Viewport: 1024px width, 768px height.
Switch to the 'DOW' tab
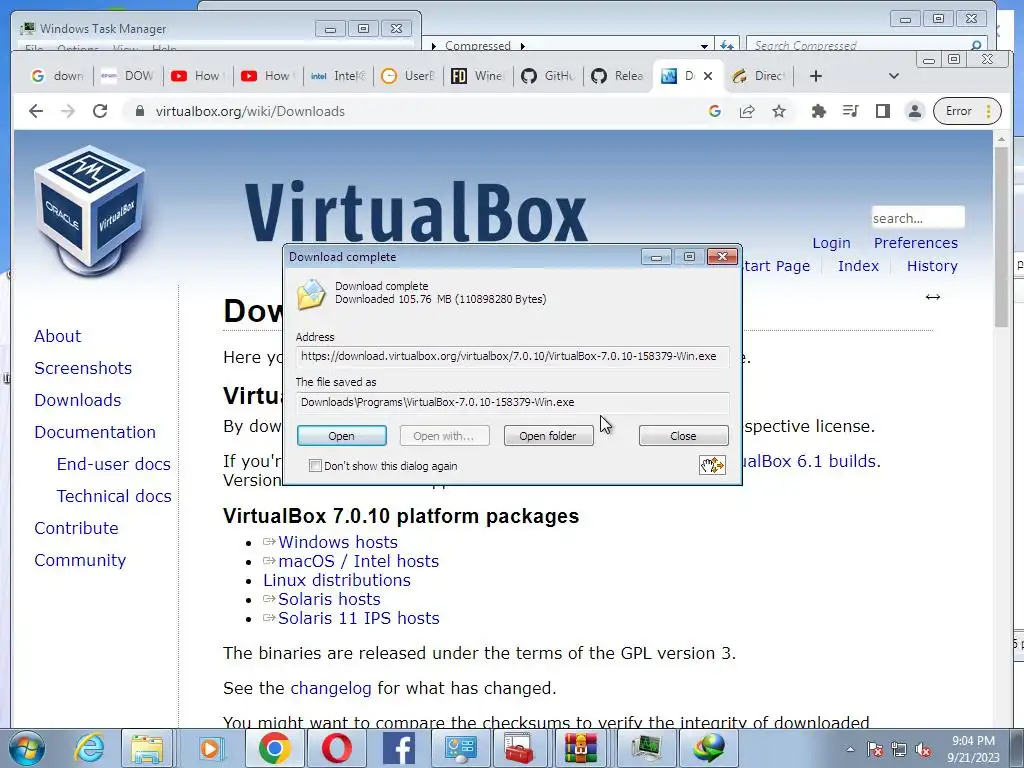127,76
